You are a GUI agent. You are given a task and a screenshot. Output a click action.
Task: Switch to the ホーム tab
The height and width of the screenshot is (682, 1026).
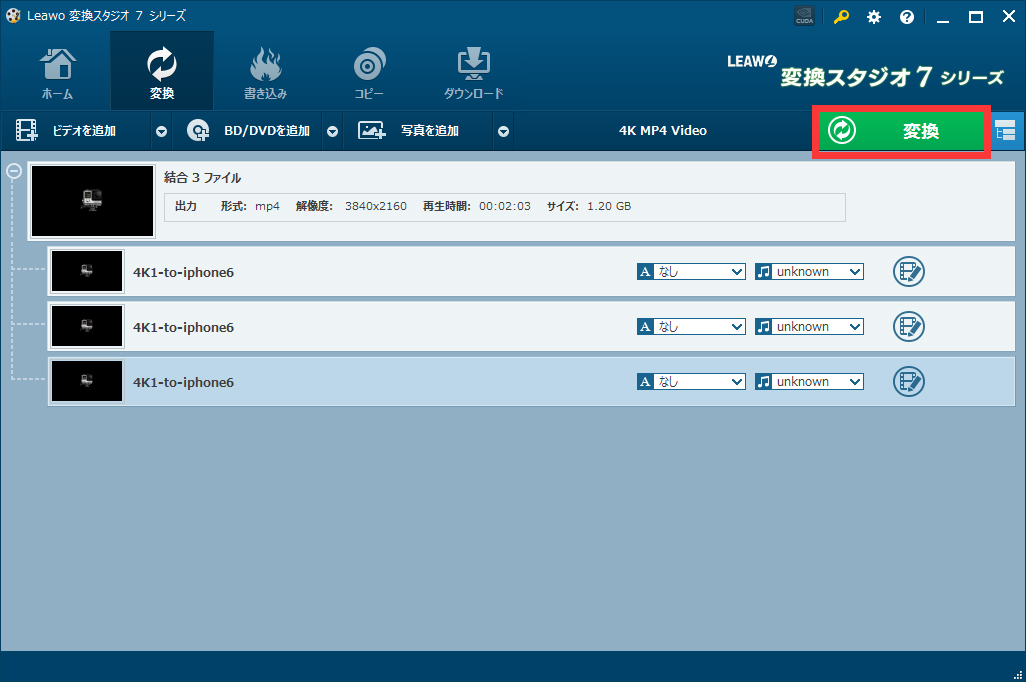coord(57,73)
